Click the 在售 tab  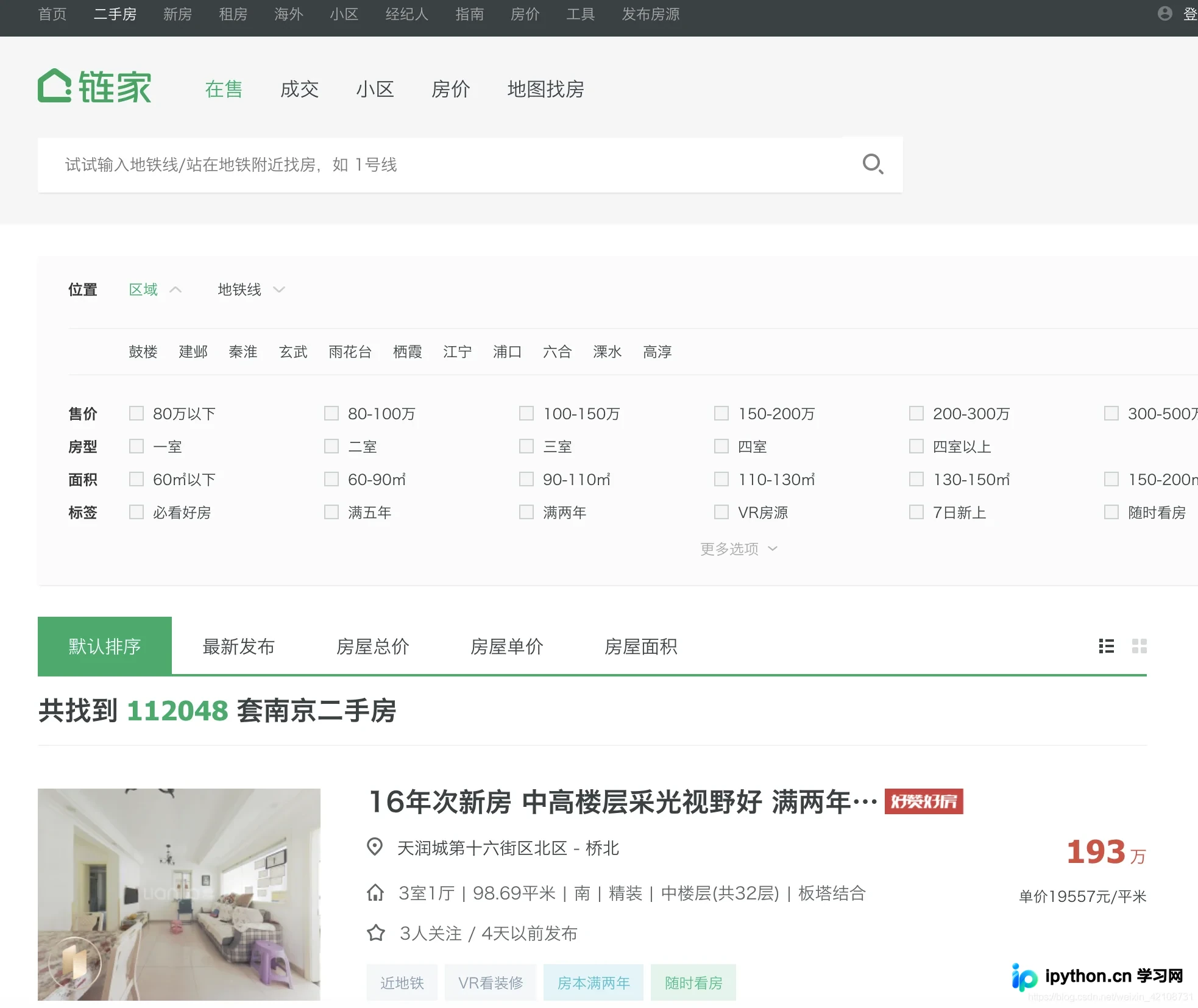224,89
